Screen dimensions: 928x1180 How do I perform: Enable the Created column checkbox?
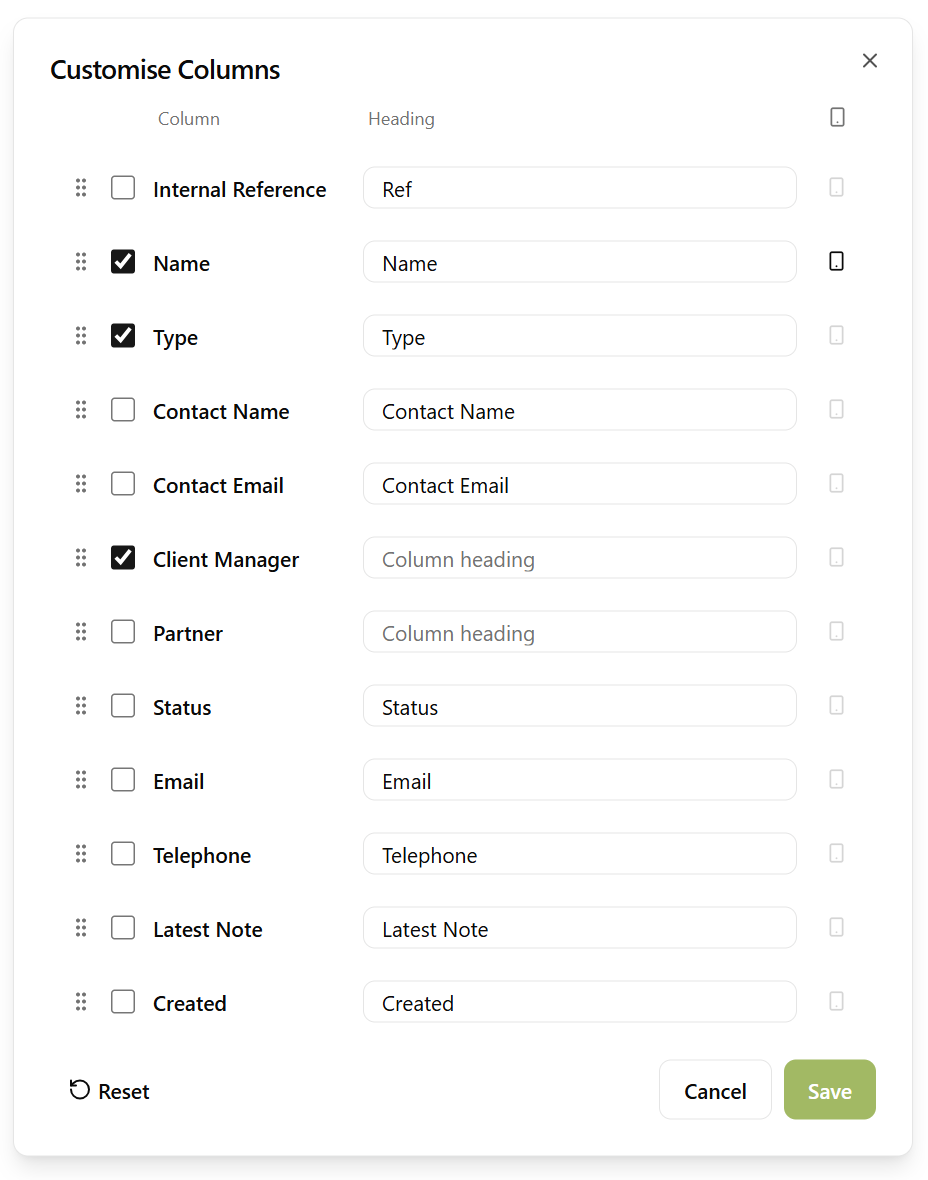[x=123, y=1002]
